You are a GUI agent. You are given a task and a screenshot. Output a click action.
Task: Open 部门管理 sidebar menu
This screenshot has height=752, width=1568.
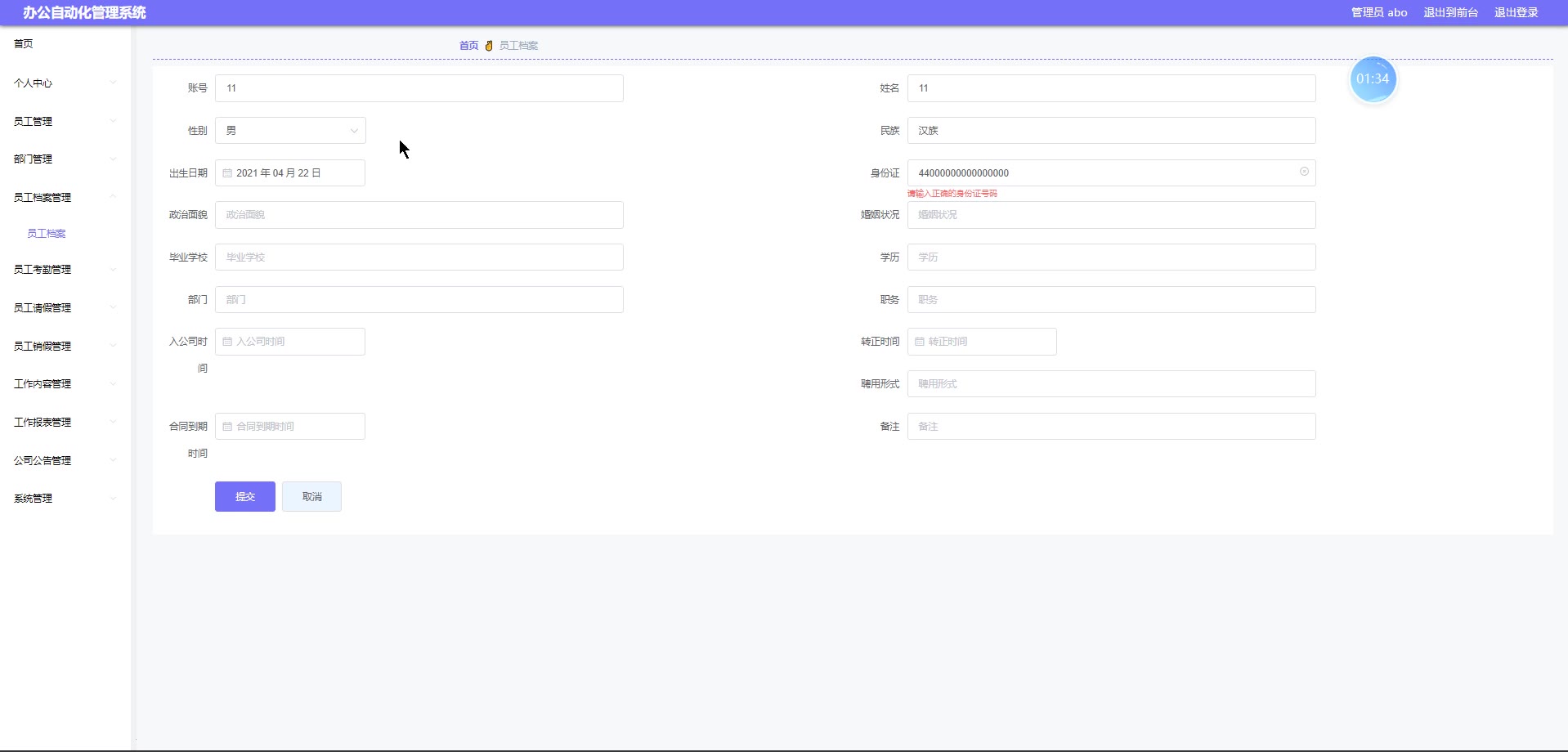pyautogui.click(x=65, y=159)
